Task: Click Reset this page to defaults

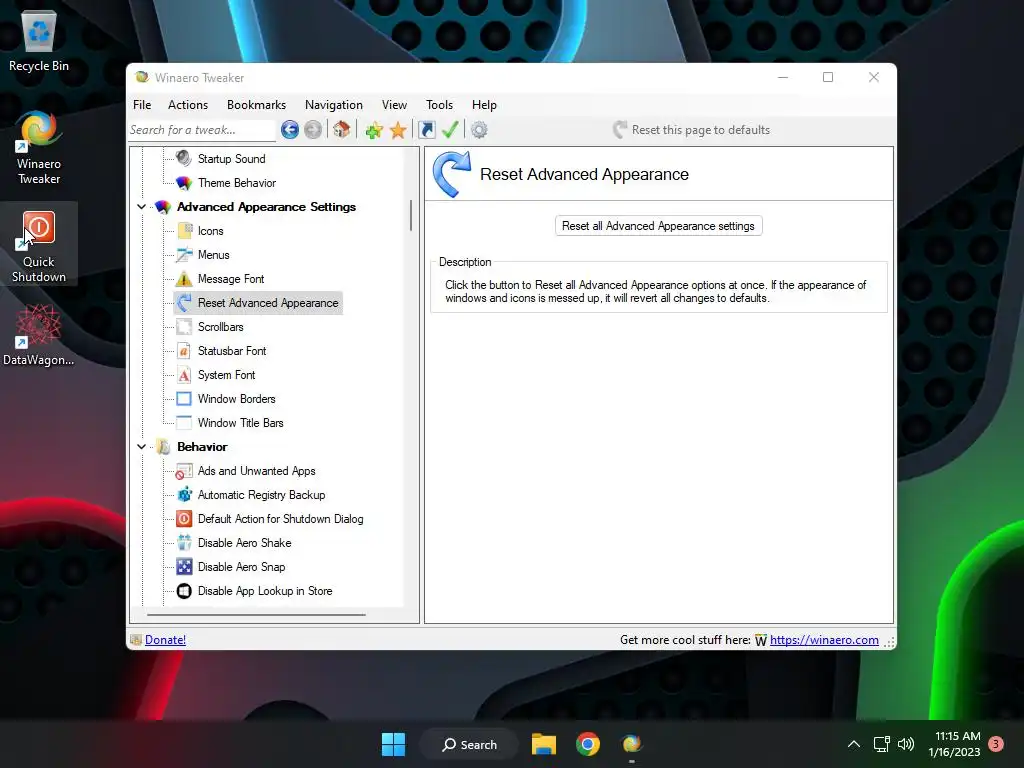Action: (692, 130)
